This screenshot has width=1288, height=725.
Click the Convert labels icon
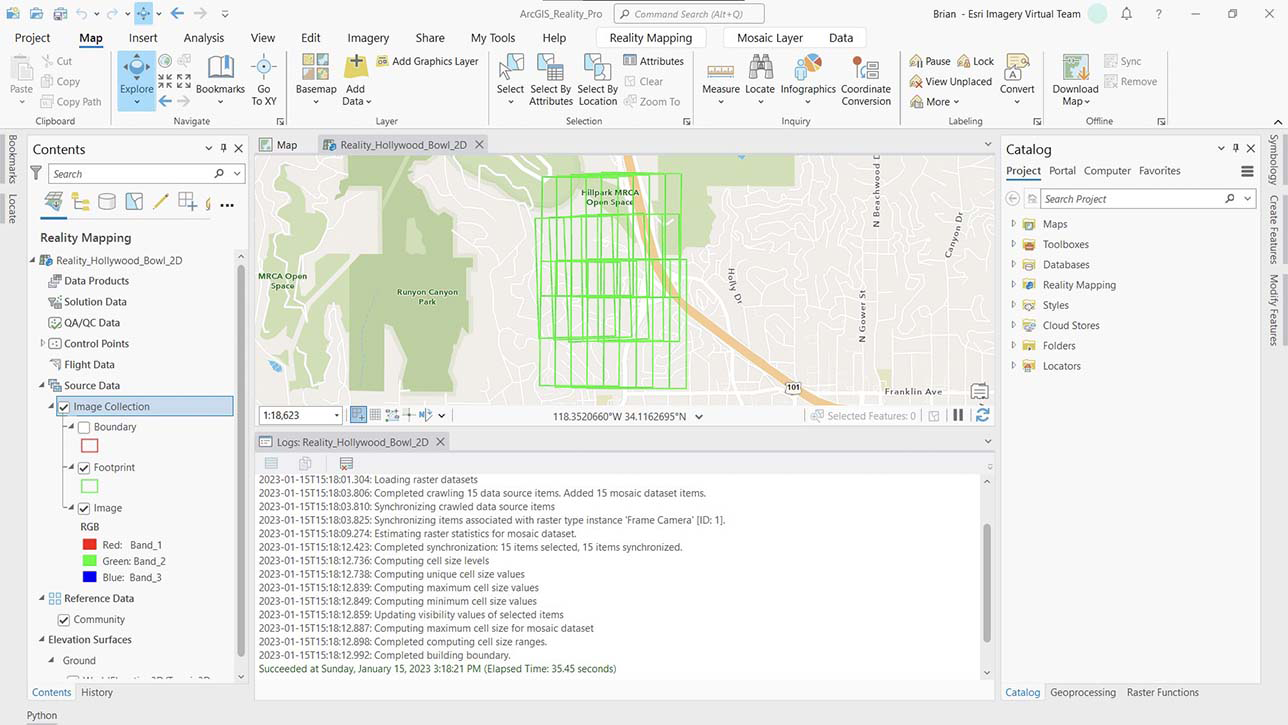click(1017, 67)
